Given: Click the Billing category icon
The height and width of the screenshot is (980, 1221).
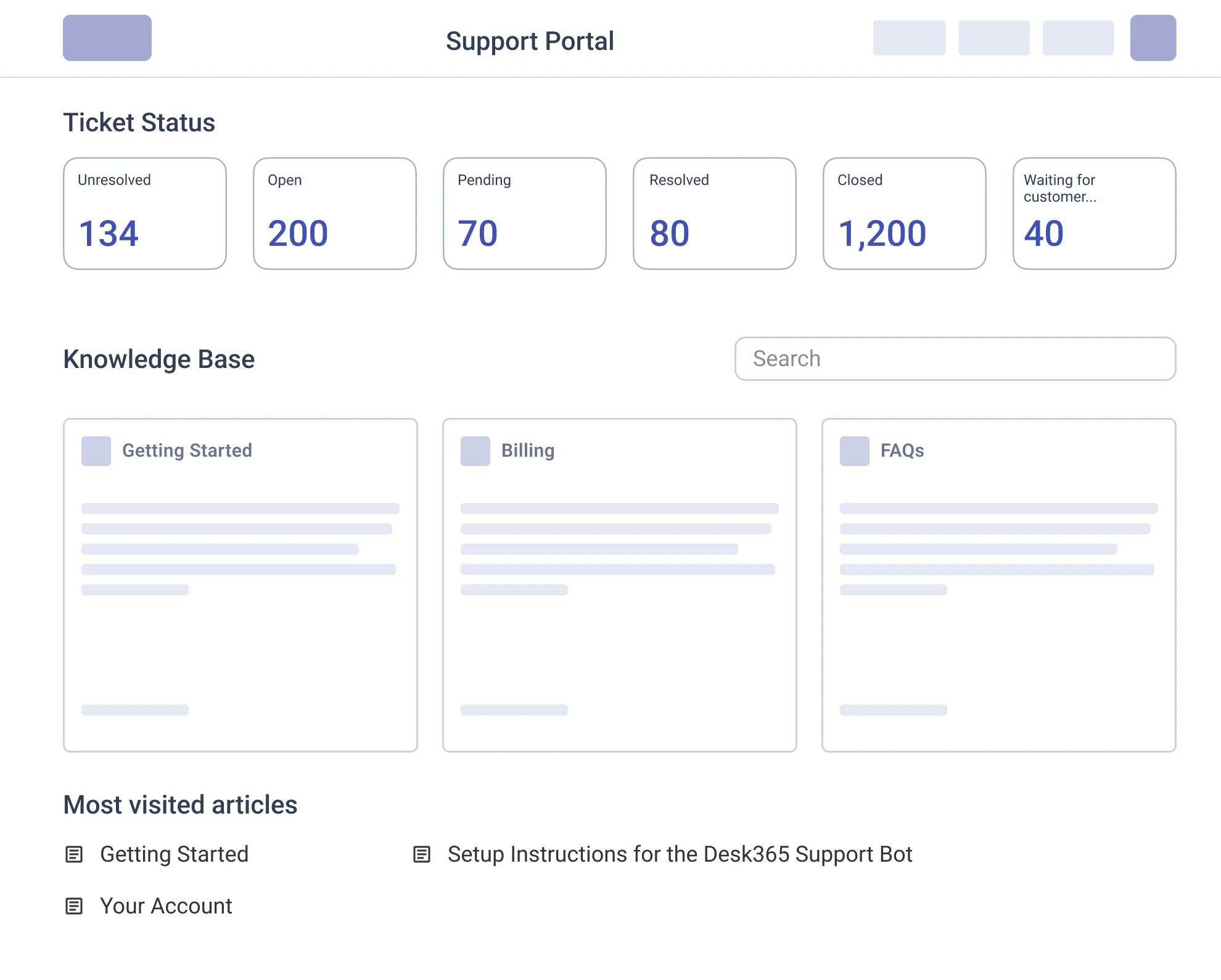Looking at the screenshot, I should point(475,451).
